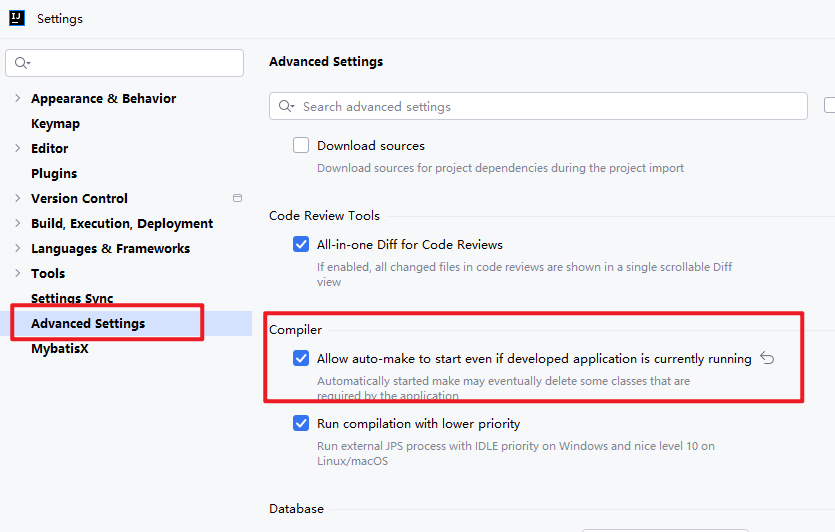Expand the Appearance & Behavior section
The width and height of the screenshot is (835, 532).
point(17,98)
